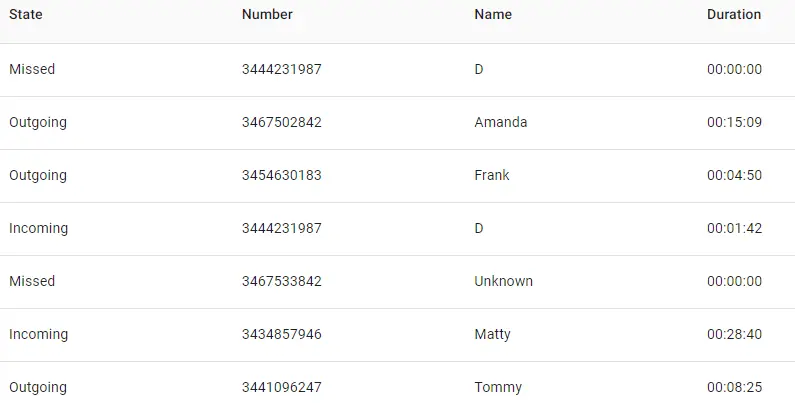Select phone number 3454630183

point(282,176)
